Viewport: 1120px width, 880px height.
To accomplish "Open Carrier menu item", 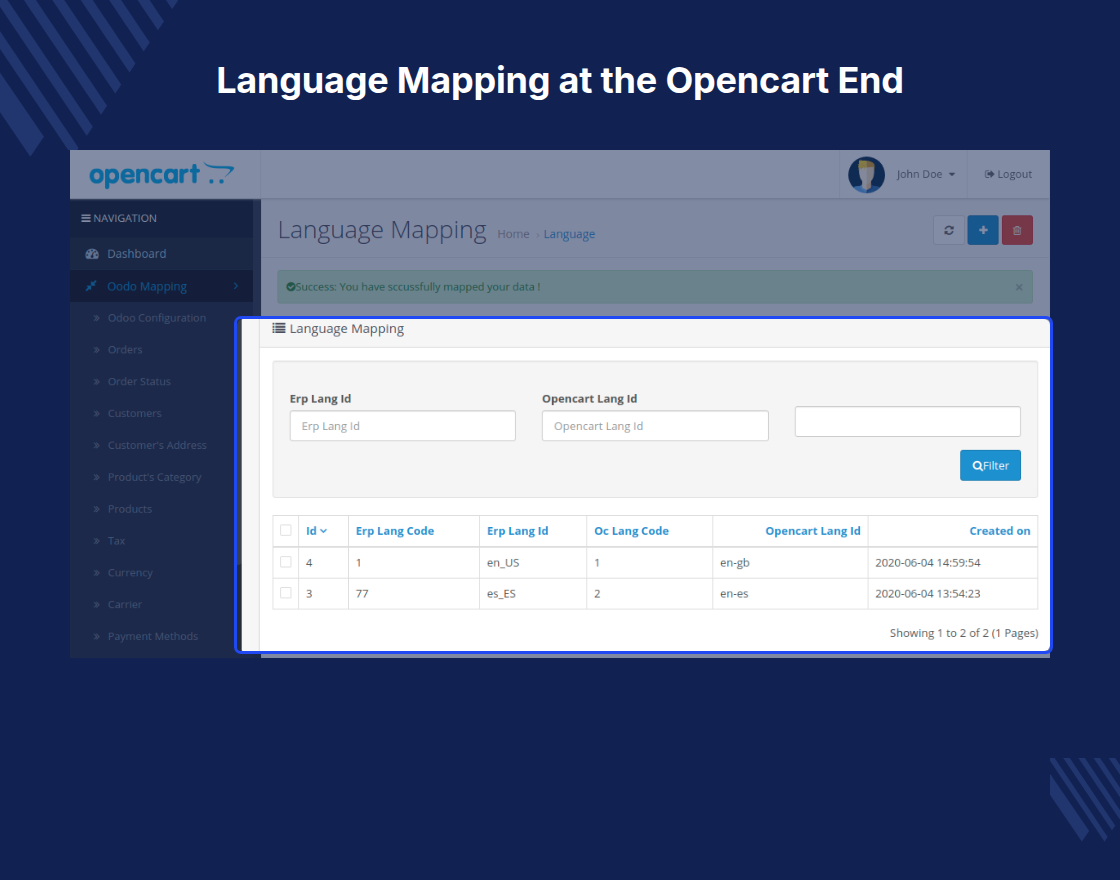I will [124, 604].
